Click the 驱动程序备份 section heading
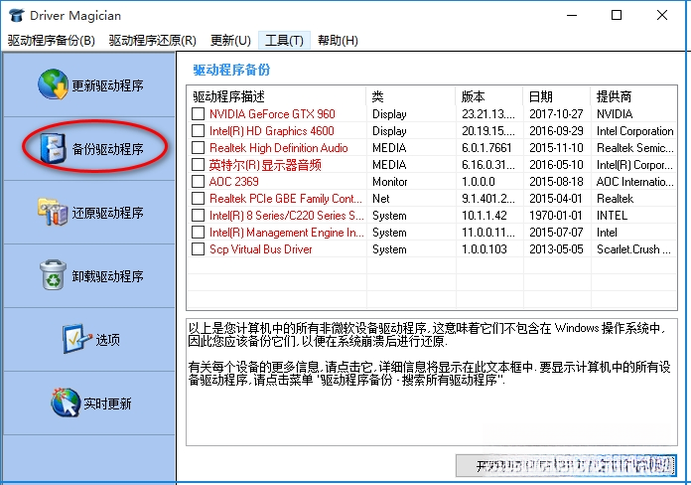The image size is (691, 485). (231, 70)
